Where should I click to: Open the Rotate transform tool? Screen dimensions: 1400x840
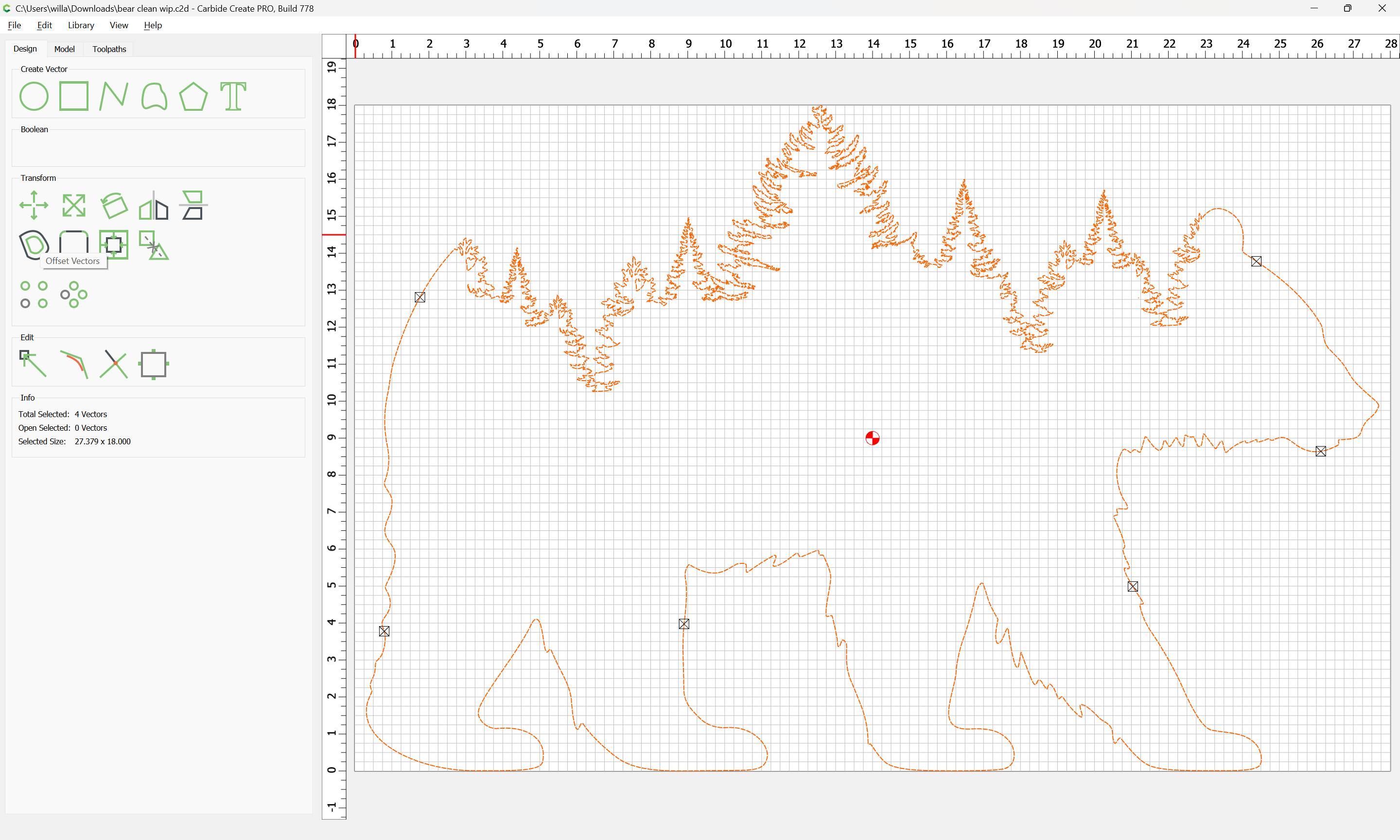coord(114,205)
